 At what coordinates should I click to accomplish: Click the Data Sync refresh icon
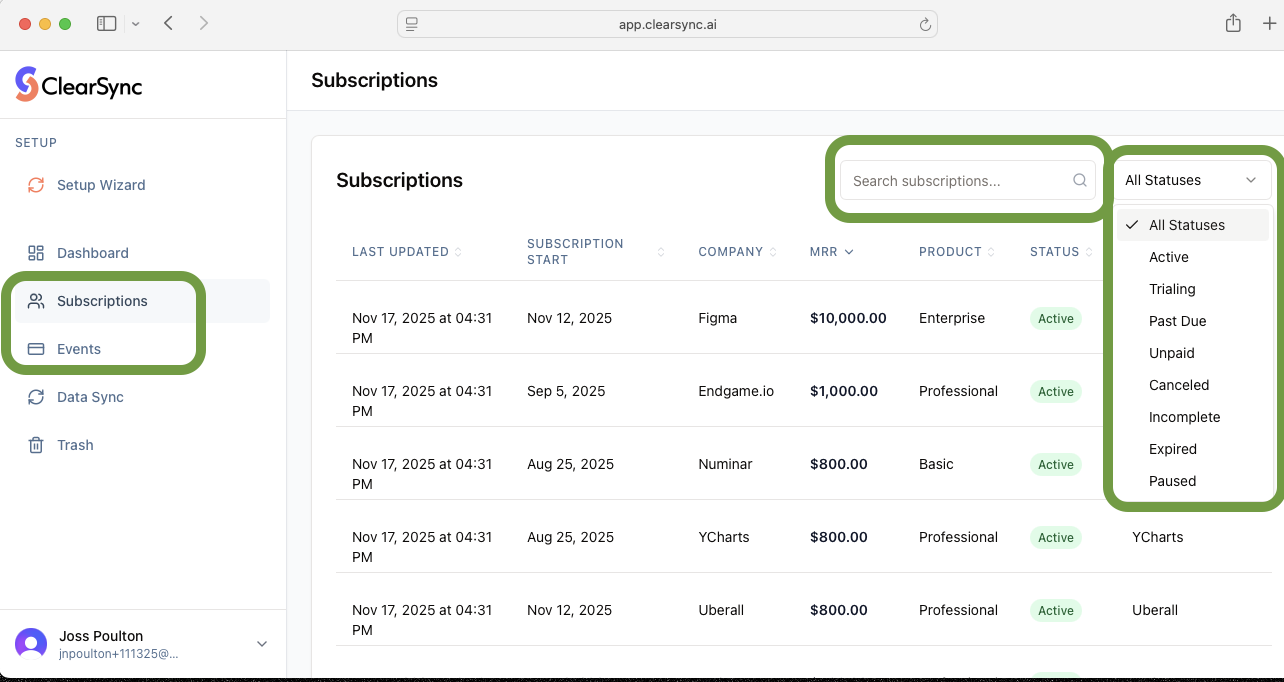(x=36, y=397)
